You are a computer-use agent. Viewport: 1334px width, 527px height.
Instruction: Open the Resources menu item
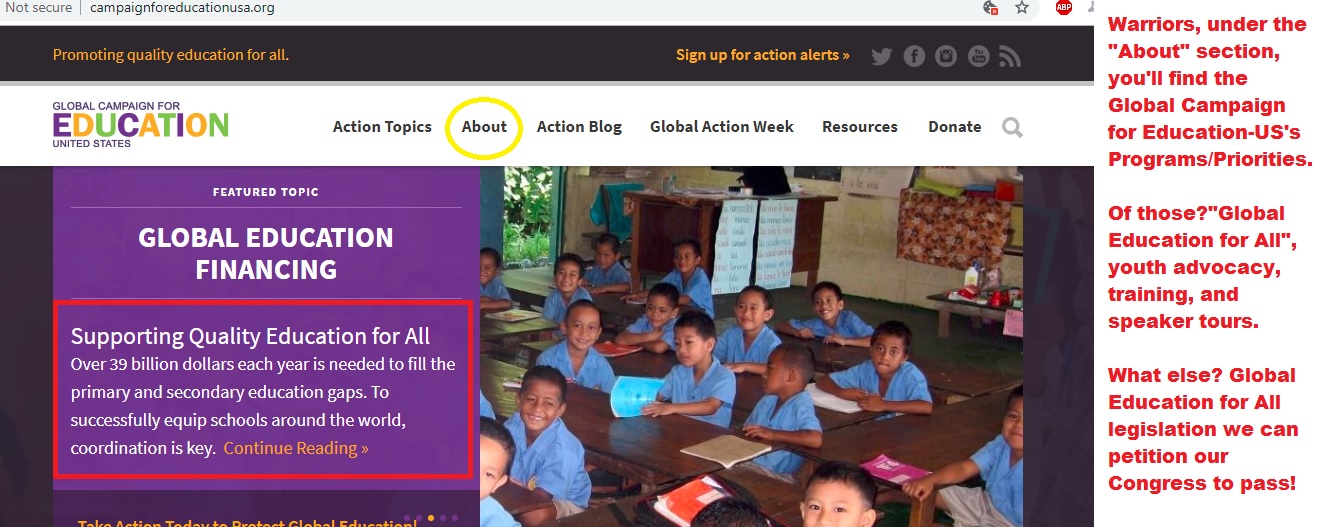[x=860, y=127]
